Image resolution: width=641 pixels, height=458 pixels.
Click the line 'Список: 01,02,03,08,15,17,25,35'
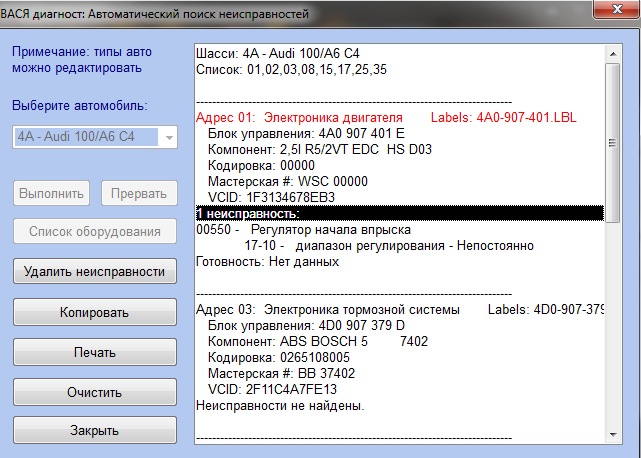[291, 70]
